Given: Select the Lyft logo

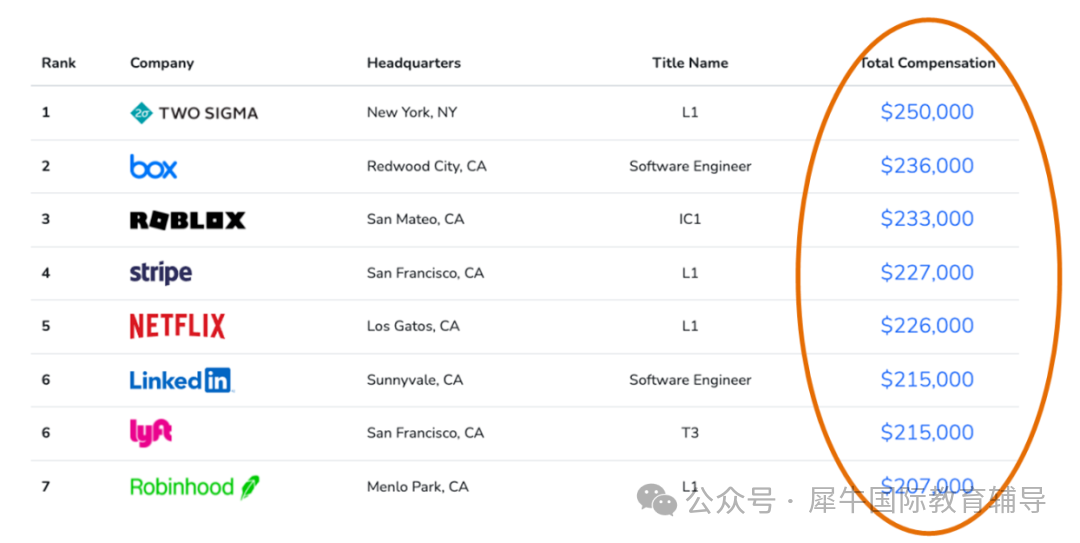Looking at the screenshot, I should [151, 432].
